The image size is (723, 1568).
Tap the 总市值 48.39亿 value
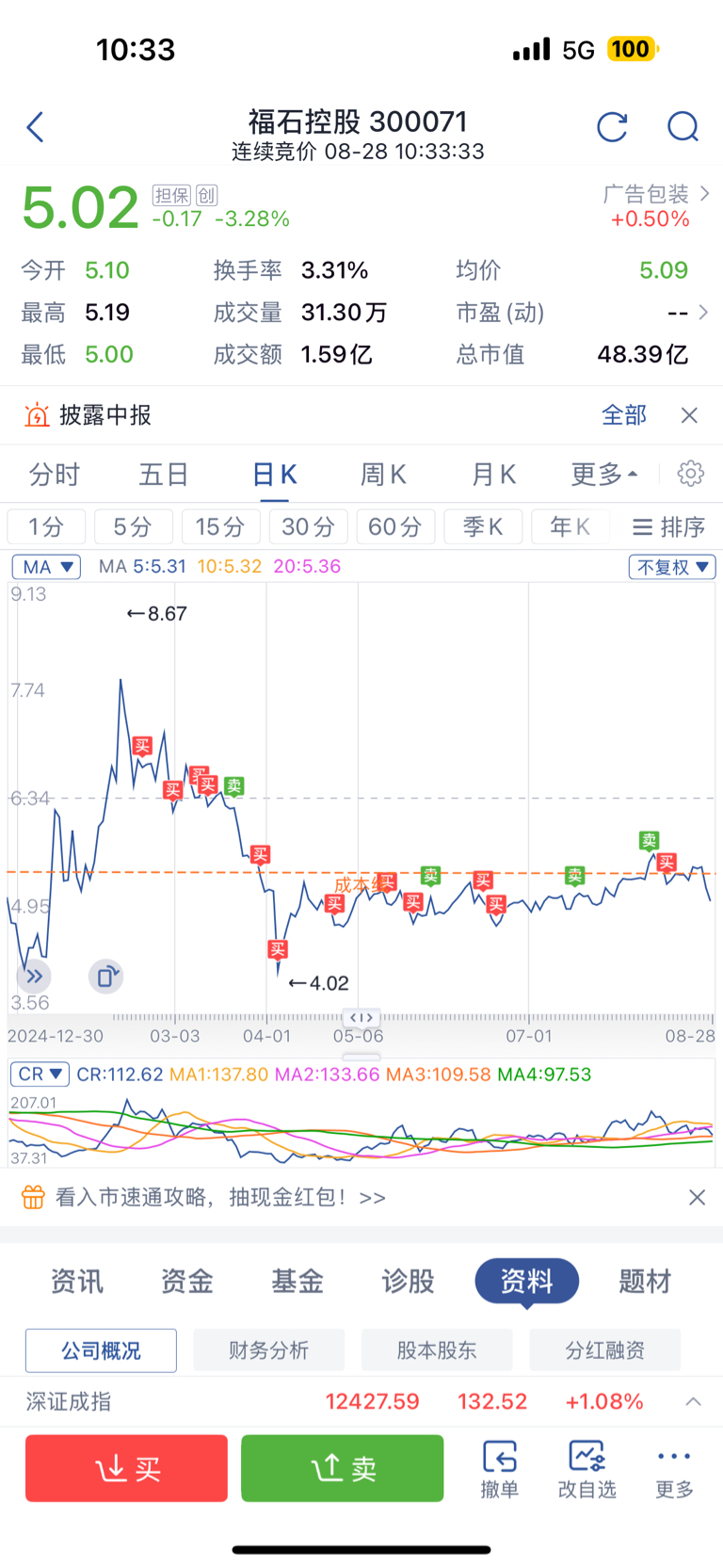(x=643, y=354)
